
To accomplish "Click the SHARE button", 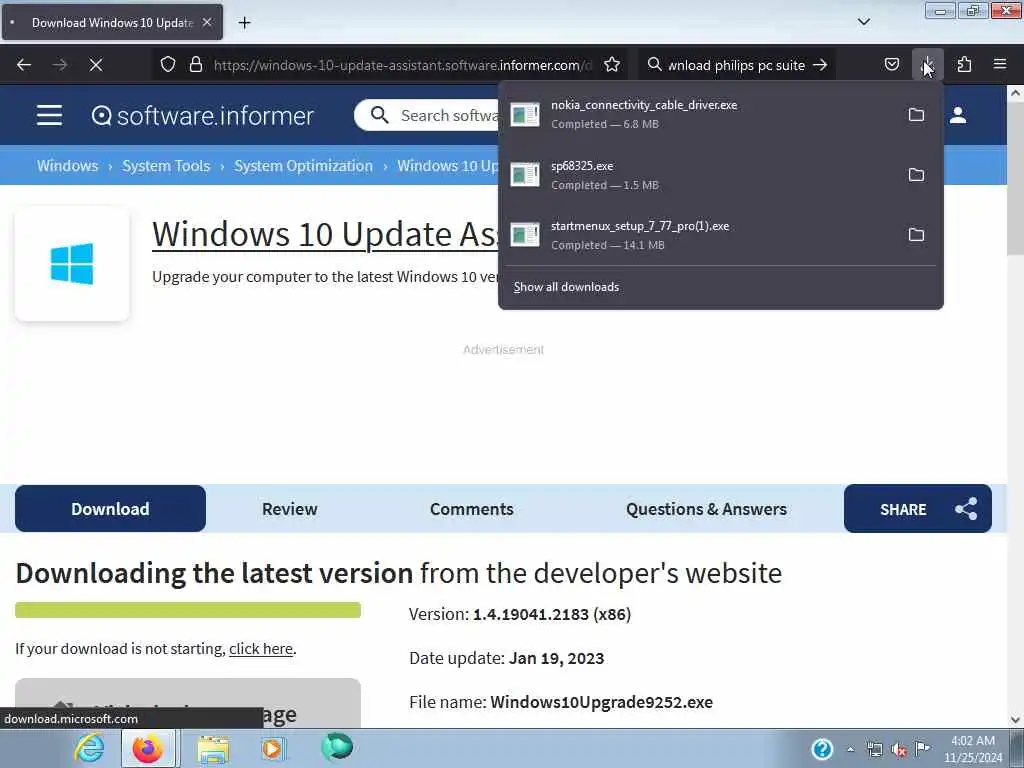I will point(918,509).
